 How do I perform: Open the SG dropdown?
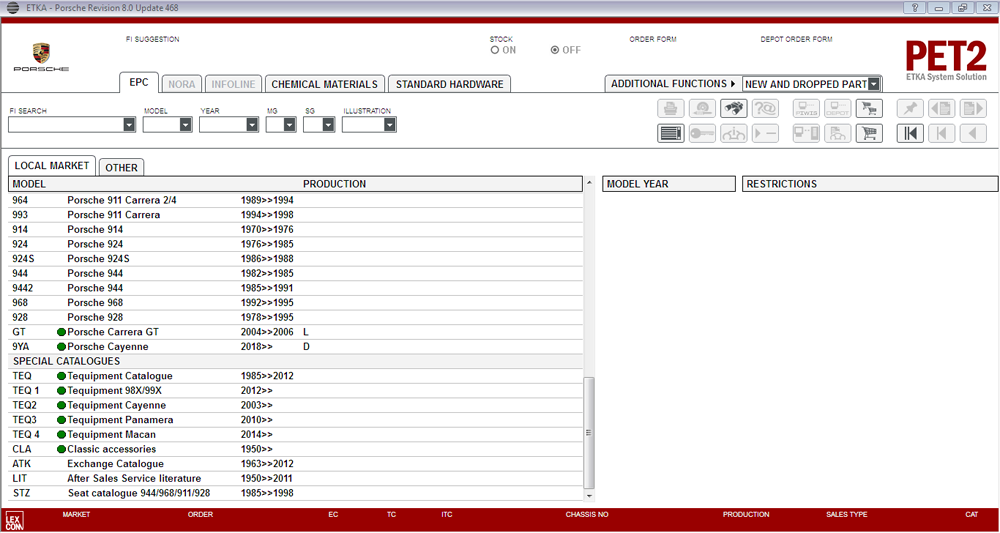click(328, 125)
